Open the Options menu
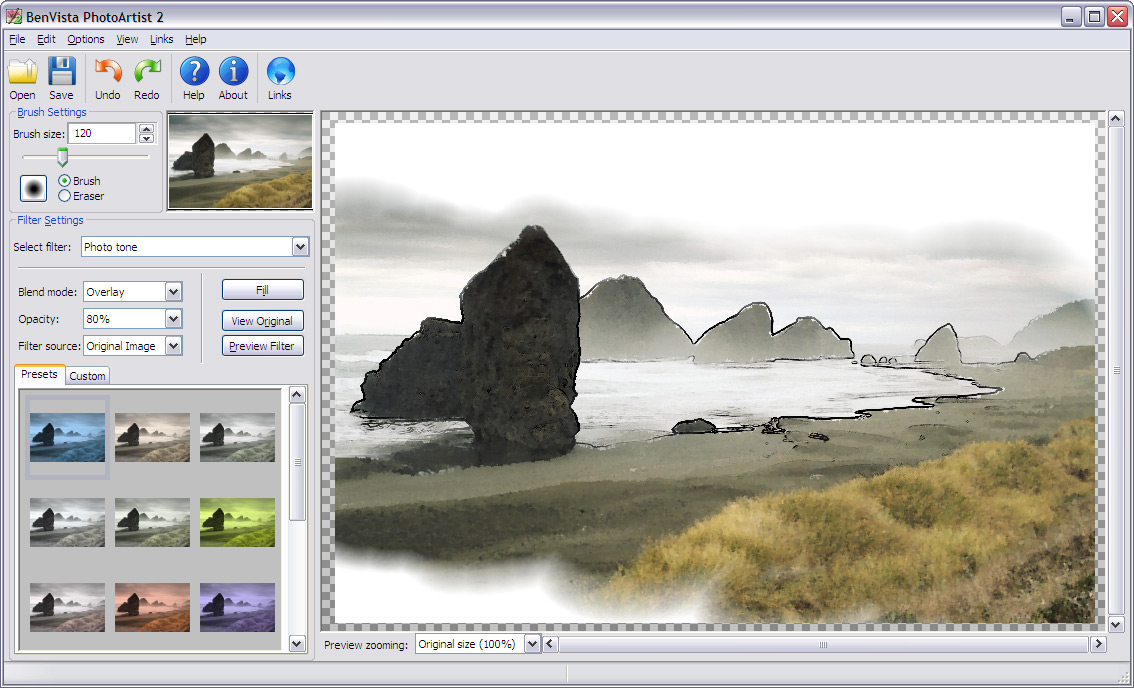The width and height of the screenshot is (1134, 688). [86, 39]
